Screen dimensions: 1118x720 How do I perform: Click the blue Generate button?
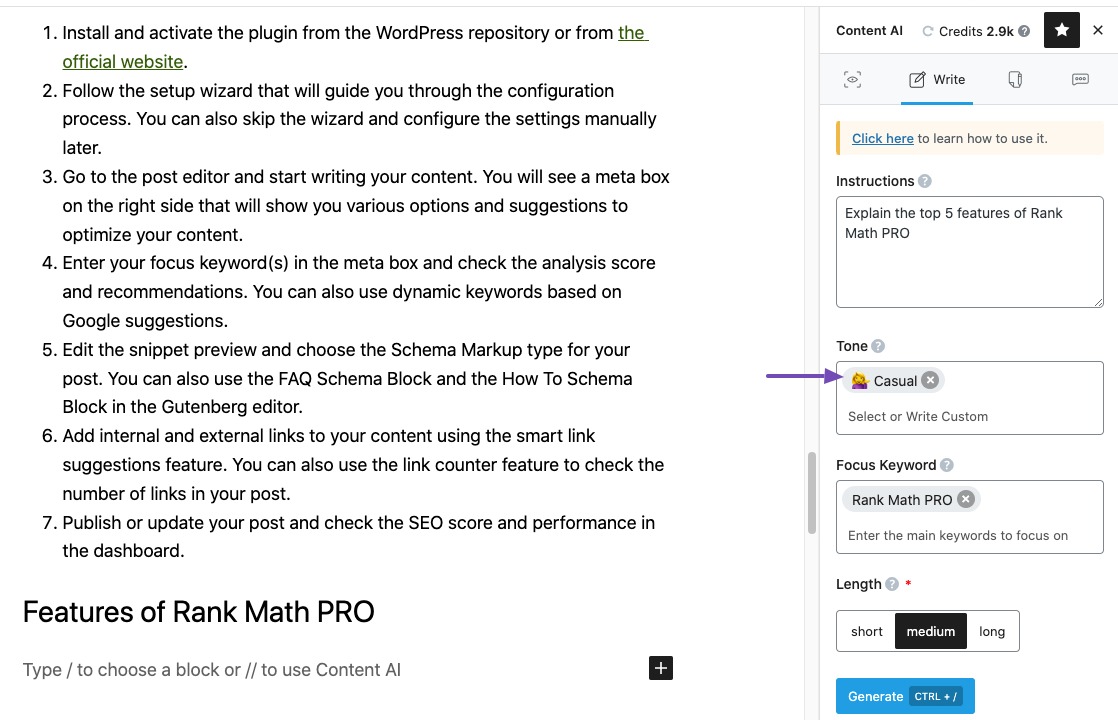click(x=905, y=696)
